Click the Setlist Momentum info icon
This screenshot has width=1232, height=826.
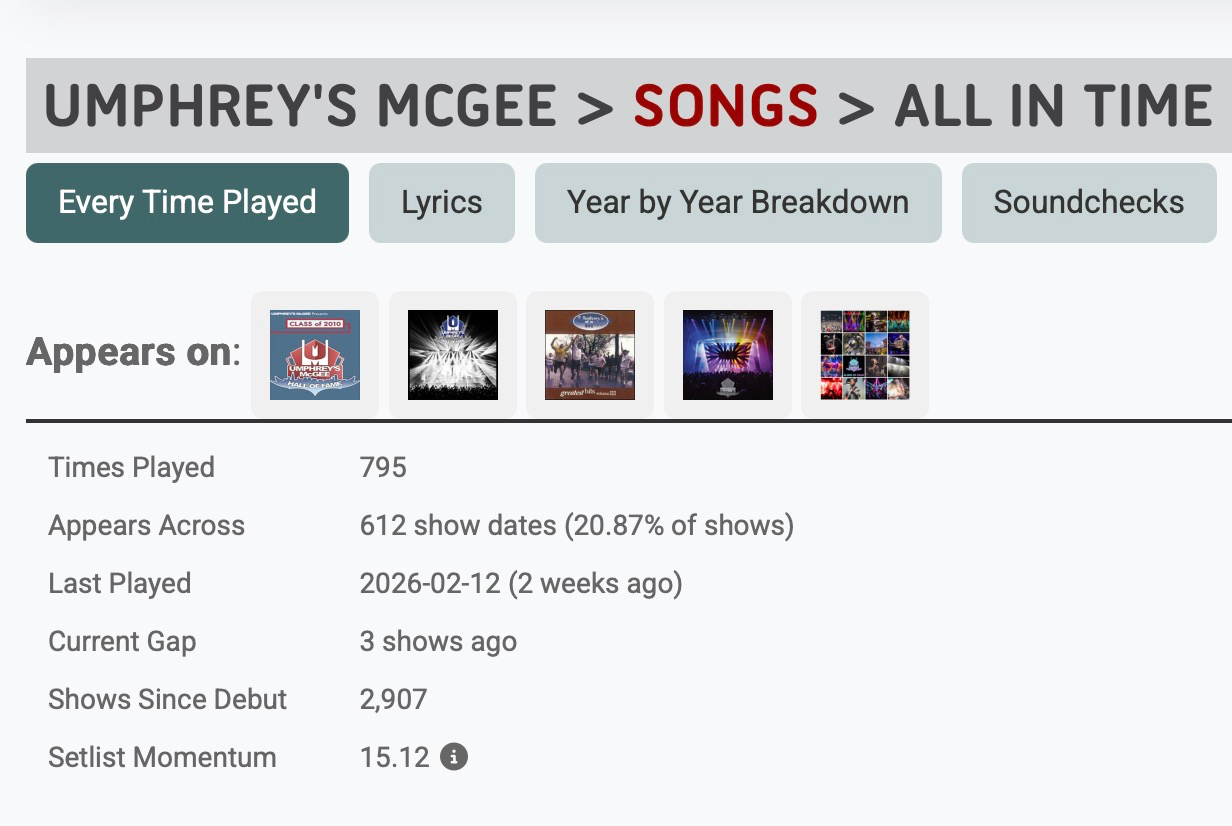[454, 757]
